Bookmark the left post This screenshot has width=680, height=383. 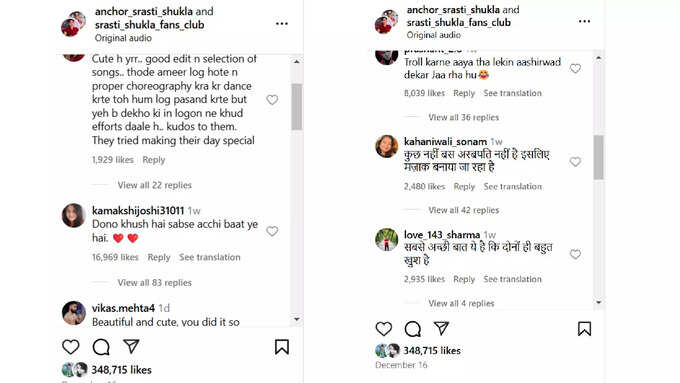click(x=281, y=347)
